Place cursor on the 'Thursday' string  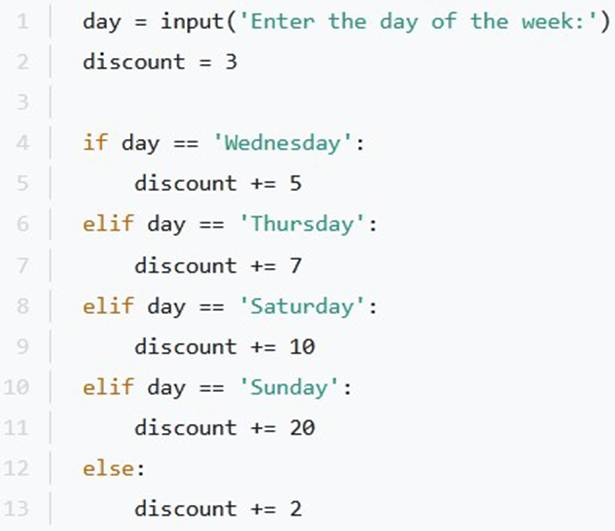(x=302, y=224)
